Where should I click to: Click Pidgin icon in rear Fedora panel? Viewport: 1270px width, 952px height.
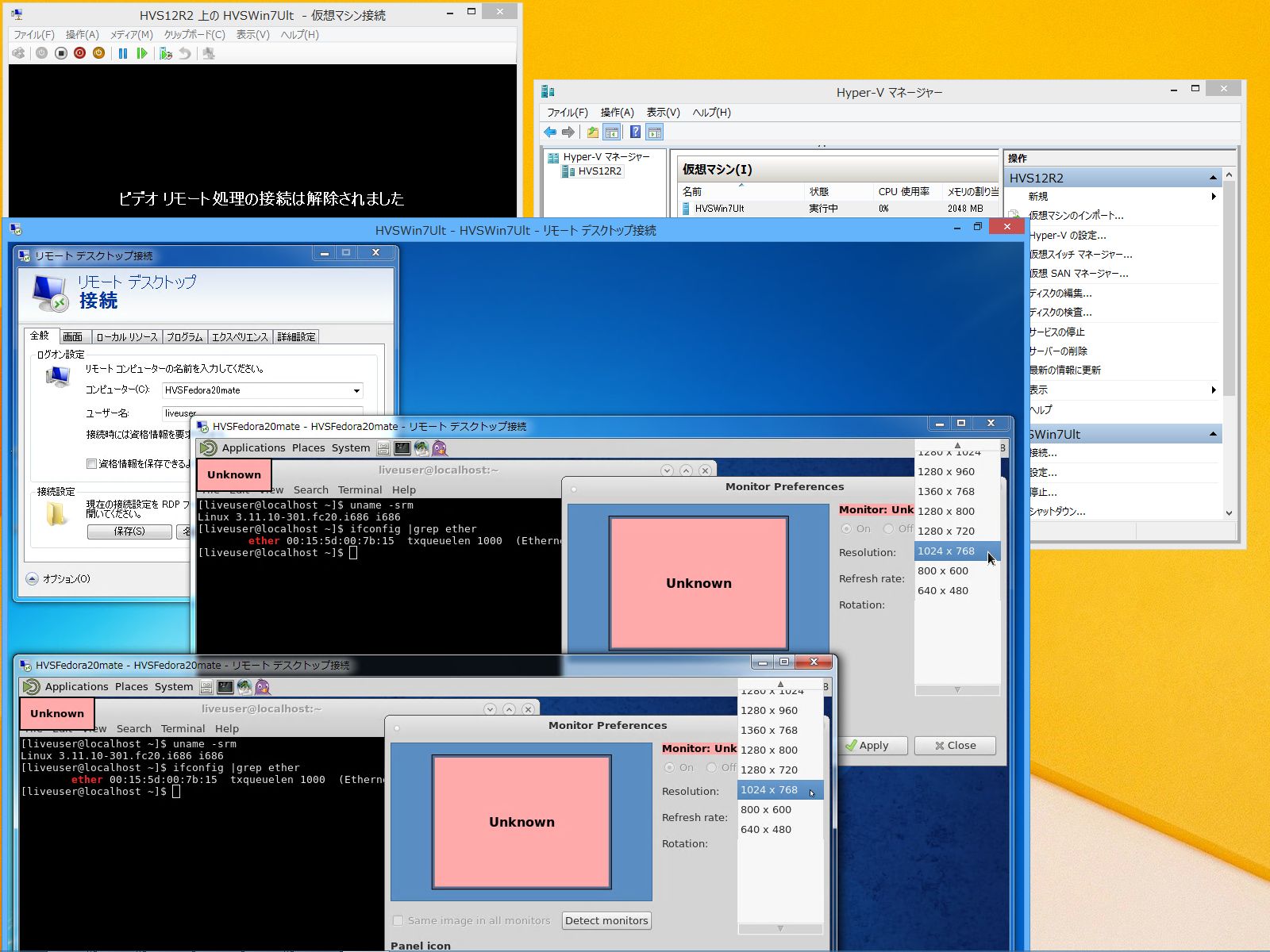tap(440, 448)
